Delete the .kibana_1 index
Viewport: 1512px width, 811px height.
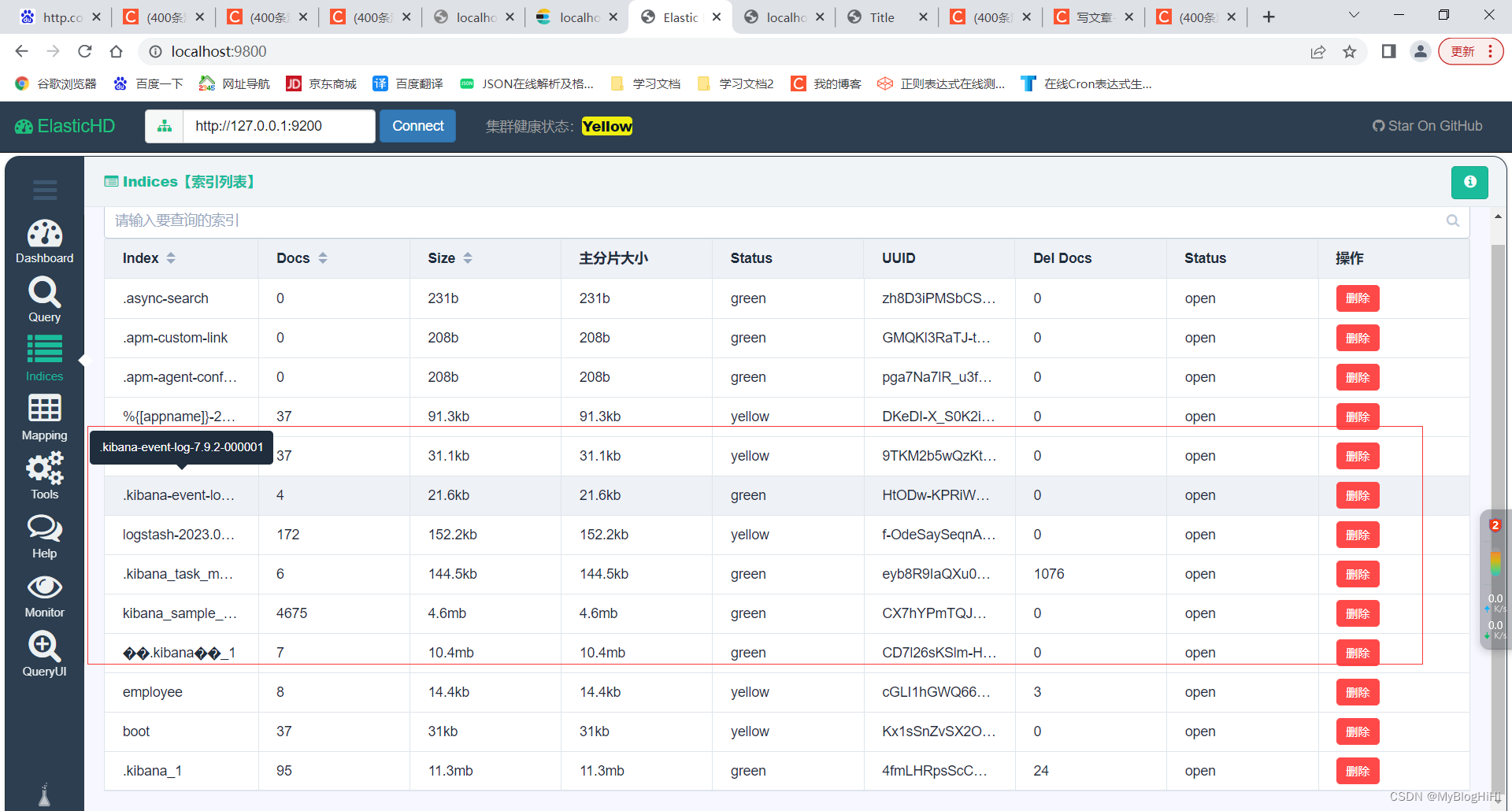pos(1358,771)
